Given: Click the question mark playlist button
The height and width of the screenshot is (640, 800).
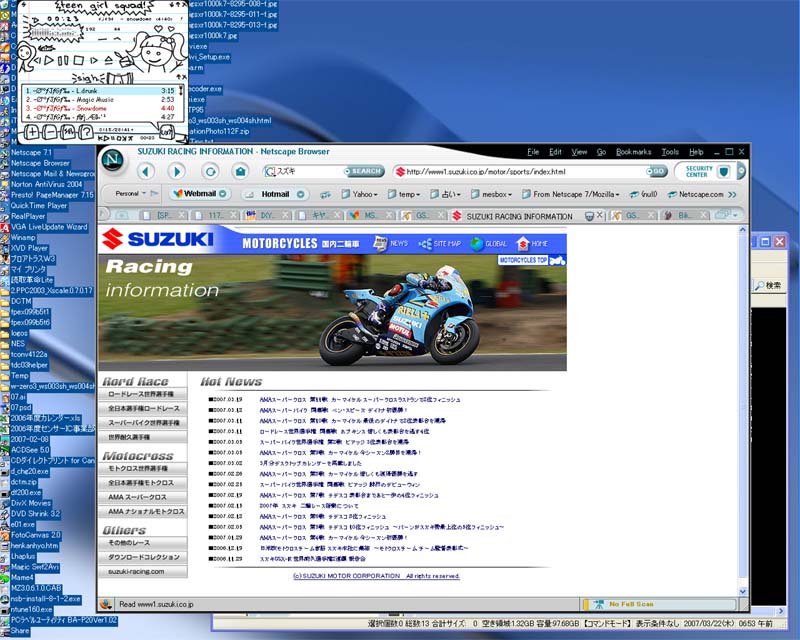Looking at the screenshot, I should 86,132.
